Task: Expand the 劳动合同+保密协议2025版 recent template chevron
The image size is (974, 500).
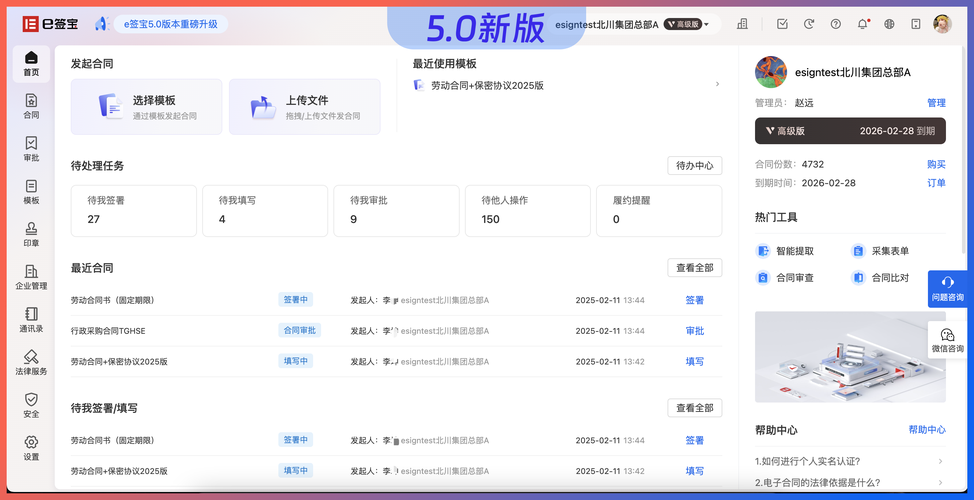Action: [x=717, y=84]
